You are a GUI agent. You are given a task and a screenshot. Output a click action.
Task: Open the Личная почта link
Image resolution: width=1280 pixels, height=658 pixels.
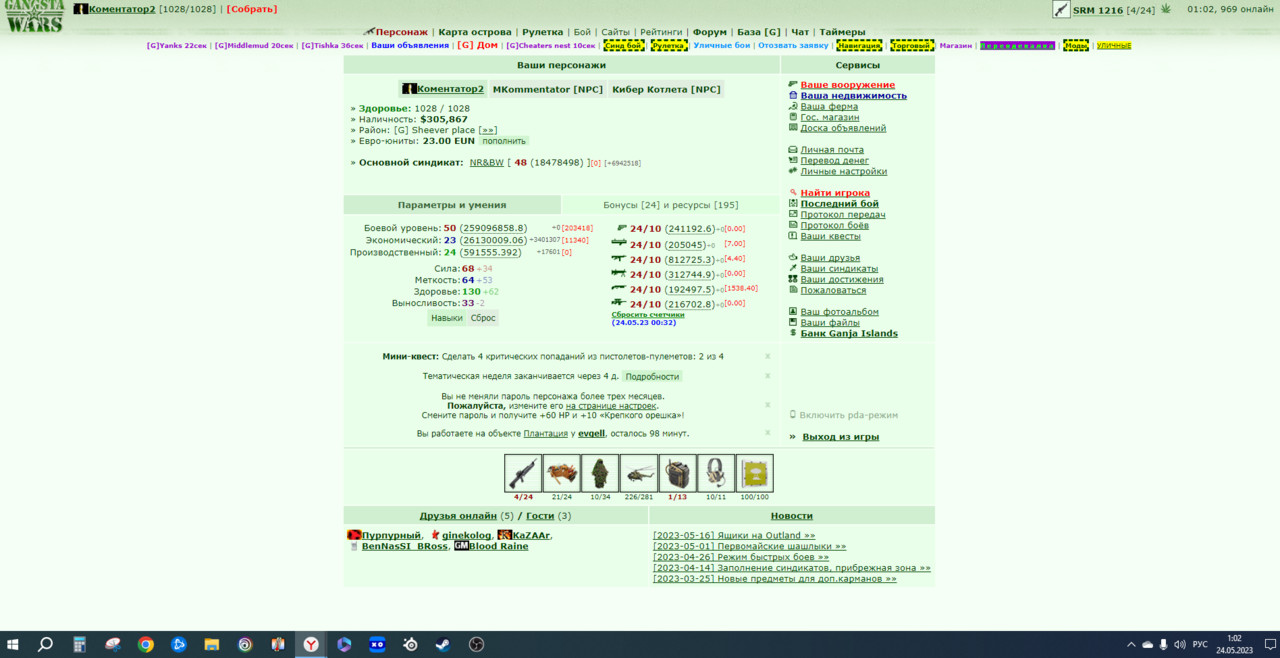[832, 150]
